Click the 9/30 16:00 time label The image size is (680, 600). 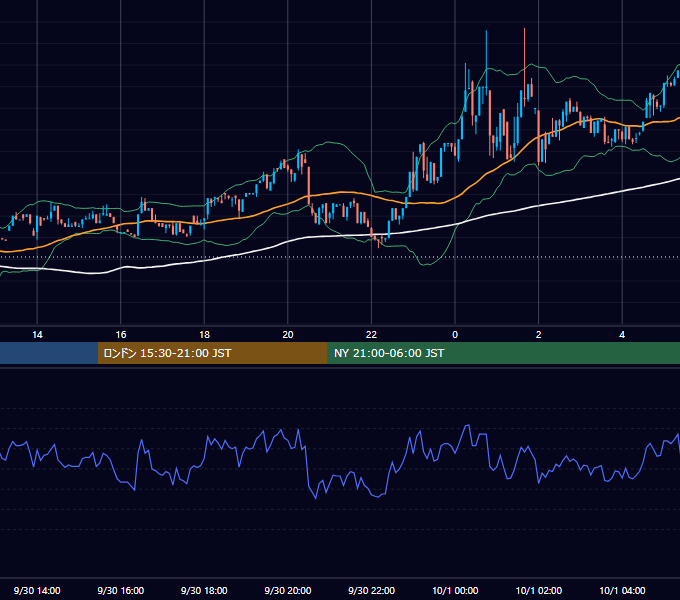121,590
